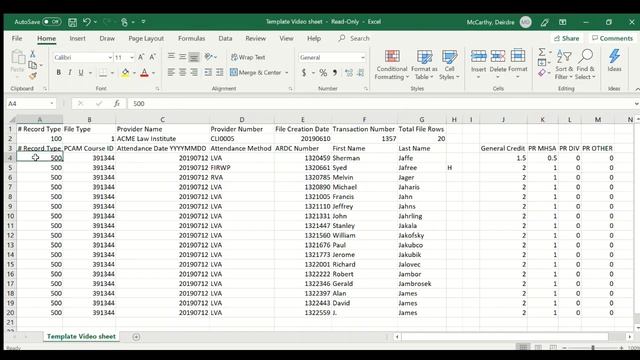This screenshot has height=360, width=640.
Task: Click Increase Decimal icon
Action: click(x=349, y=73)
